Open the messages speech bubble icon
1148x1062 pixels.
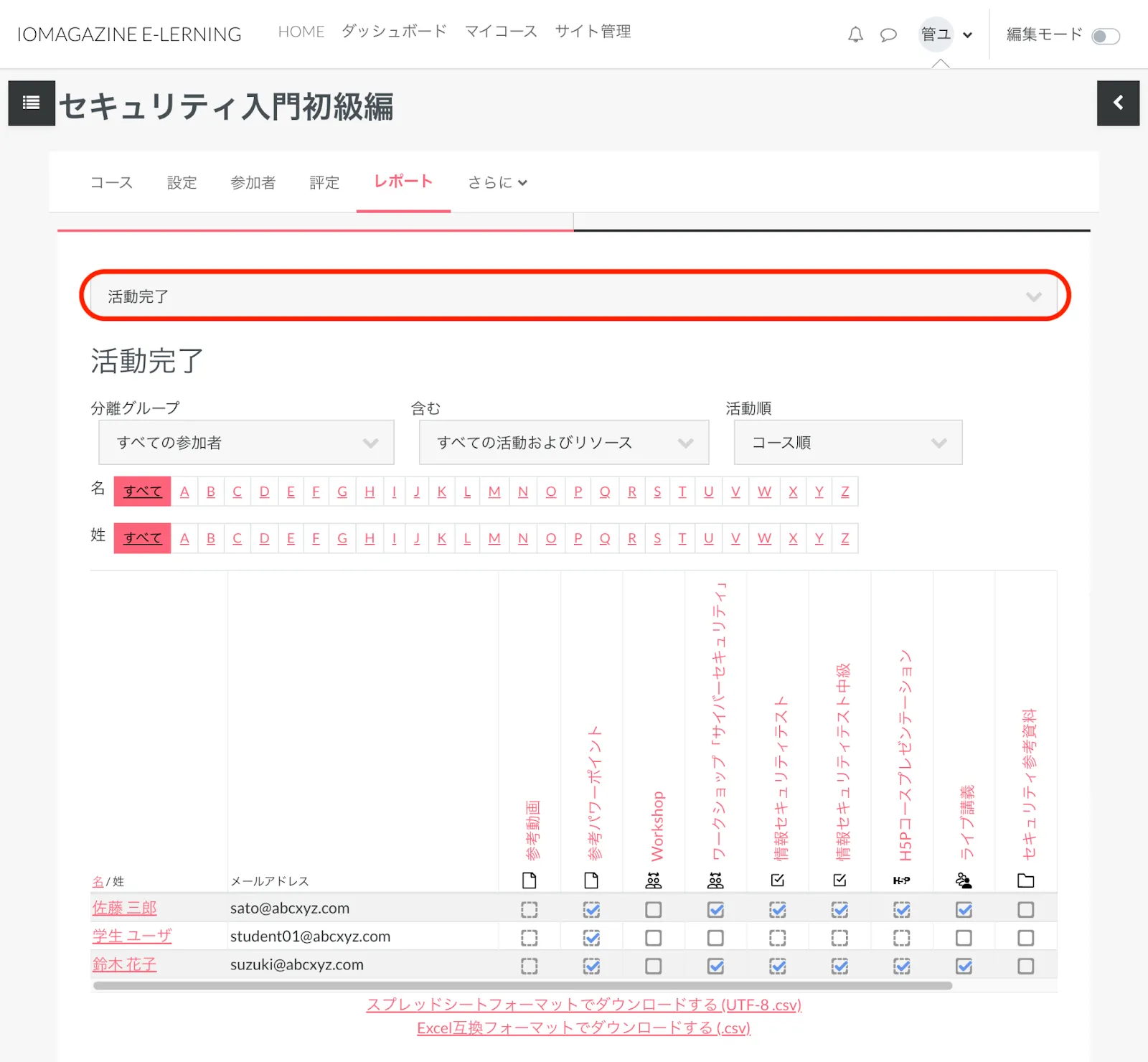click(x=888, y=34)
